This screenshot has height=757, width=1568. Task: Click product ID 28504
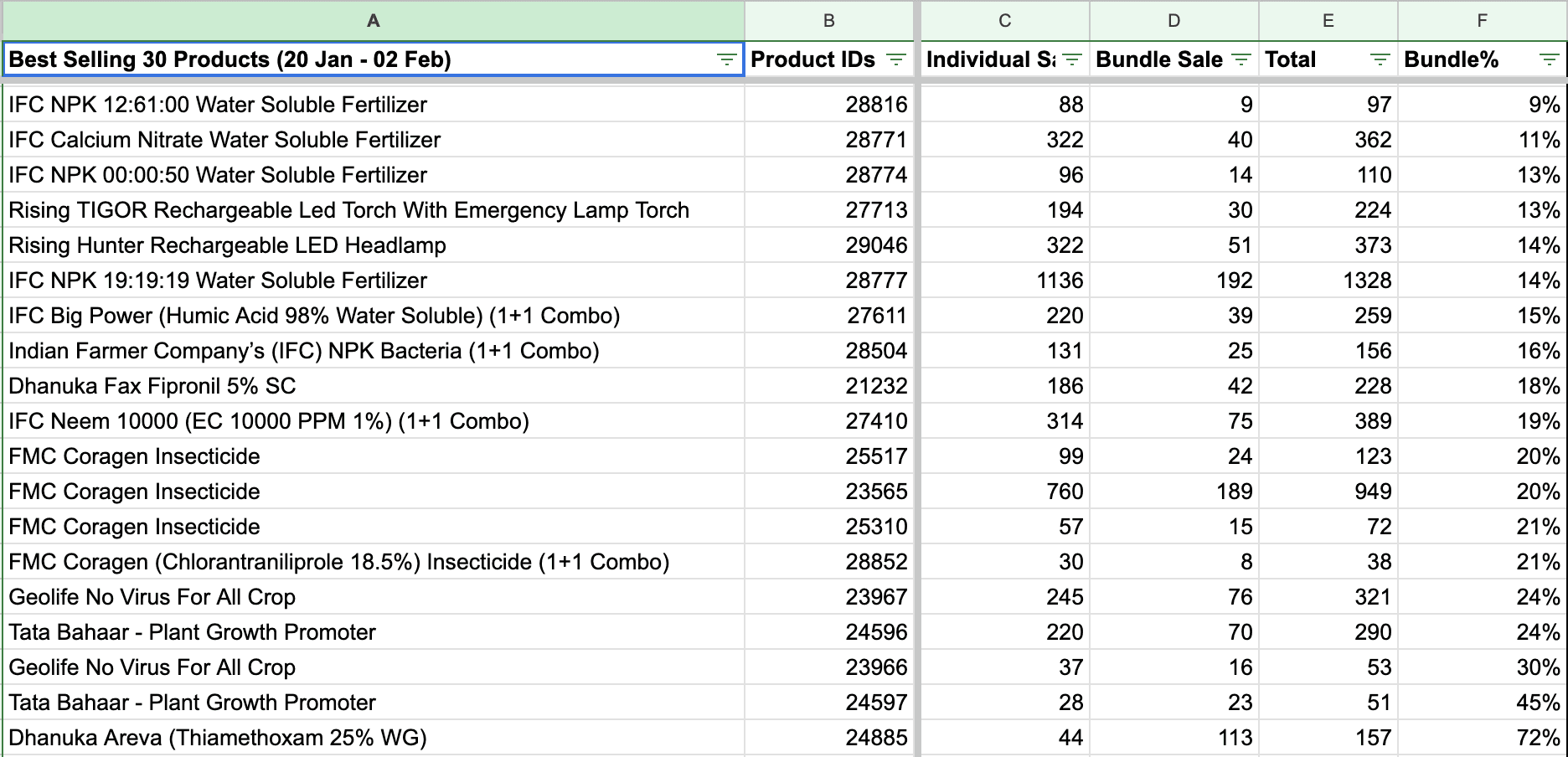pos(829,351)
